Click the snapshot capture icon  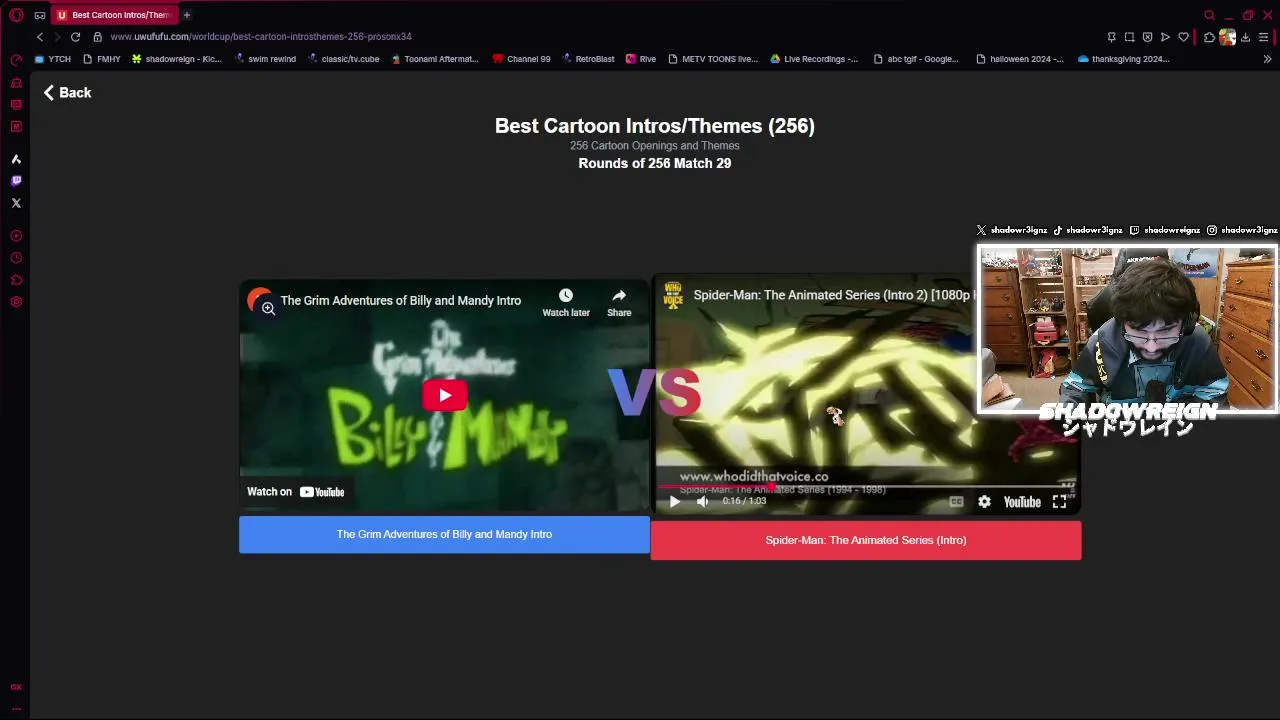(1129, 37)
